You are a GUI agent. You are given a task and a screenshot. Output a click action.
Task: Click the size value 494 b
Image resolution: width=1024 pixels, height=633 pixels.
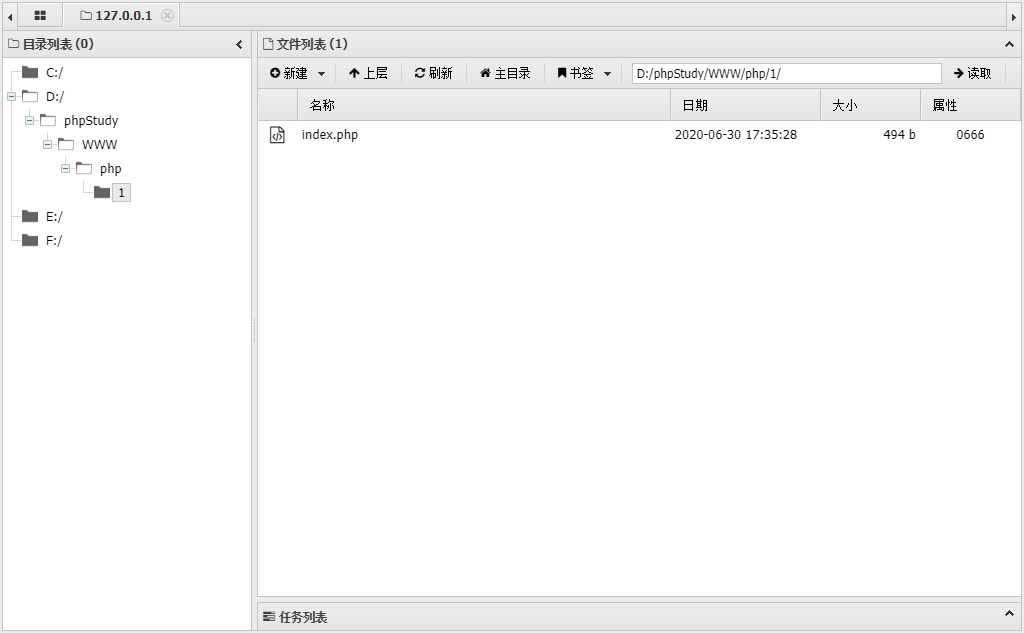click(x=899, y=135)
